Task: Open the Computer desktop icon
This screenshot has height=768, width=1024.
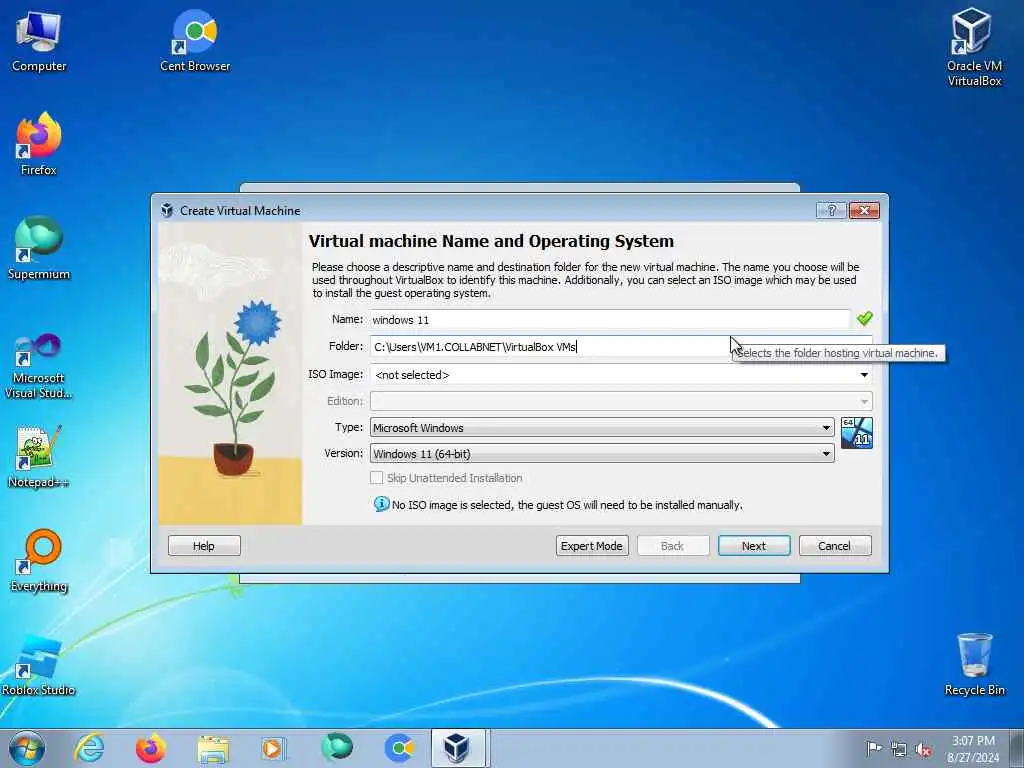Action: pos(39,41)
